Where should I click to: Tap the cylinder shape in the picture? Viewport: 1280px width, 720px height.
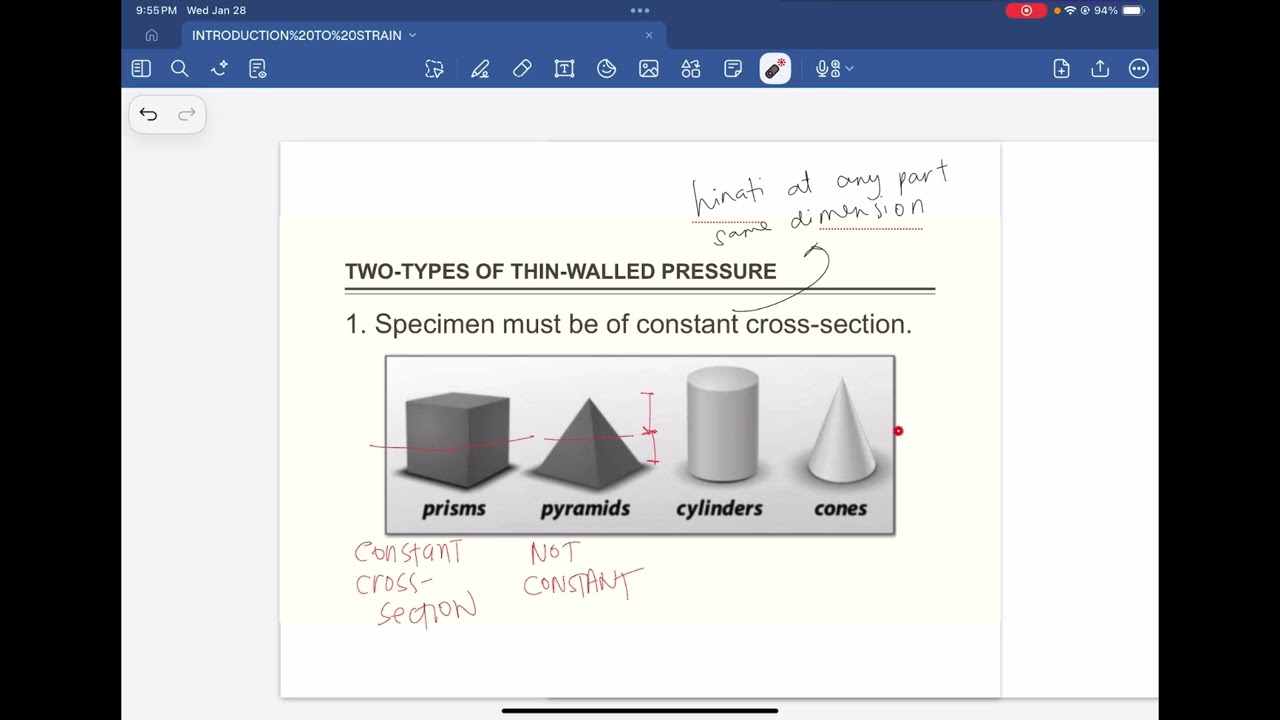click(723, 424)
